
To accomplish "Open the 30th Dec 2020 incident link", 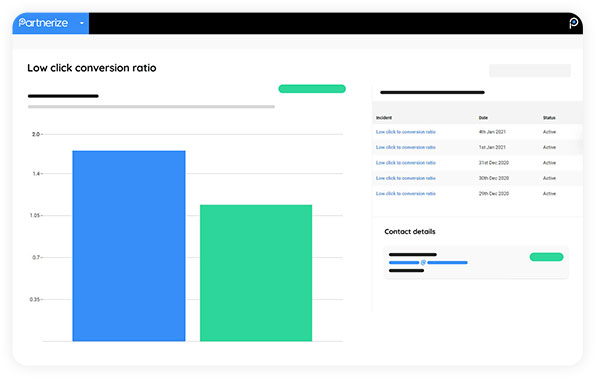I will click(x=406, y=178).
